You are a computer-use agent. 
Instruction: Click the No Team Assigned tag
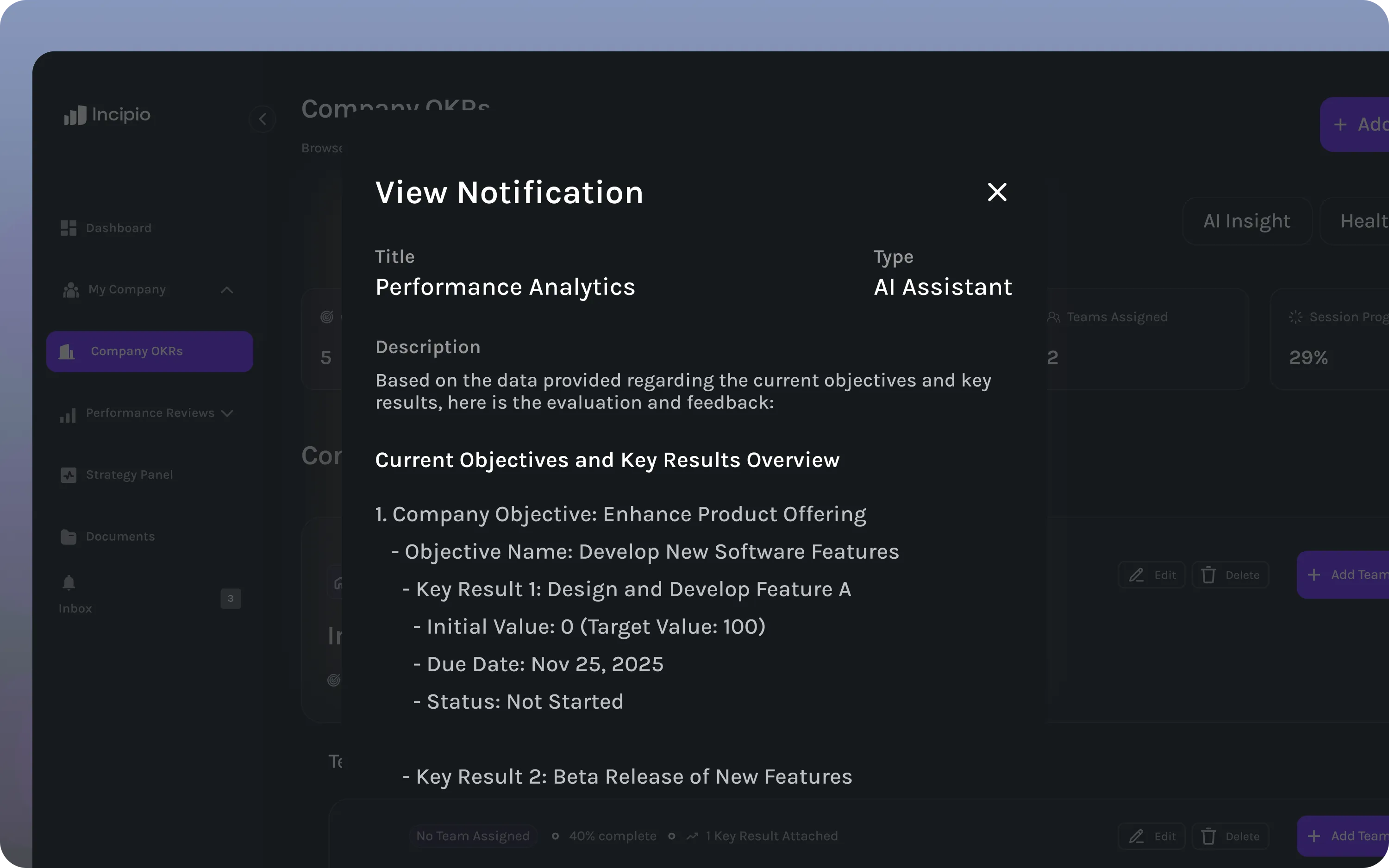coord(472,836)
